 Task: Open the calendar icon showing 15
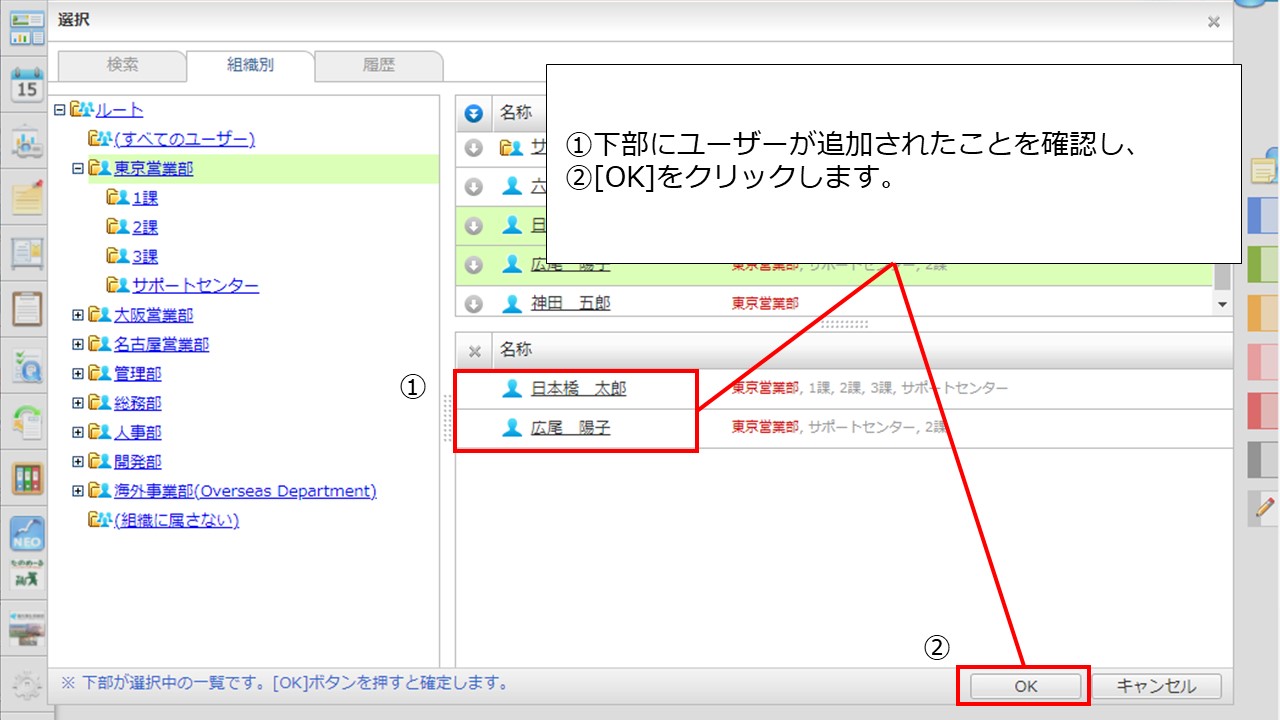coord(27,85)
